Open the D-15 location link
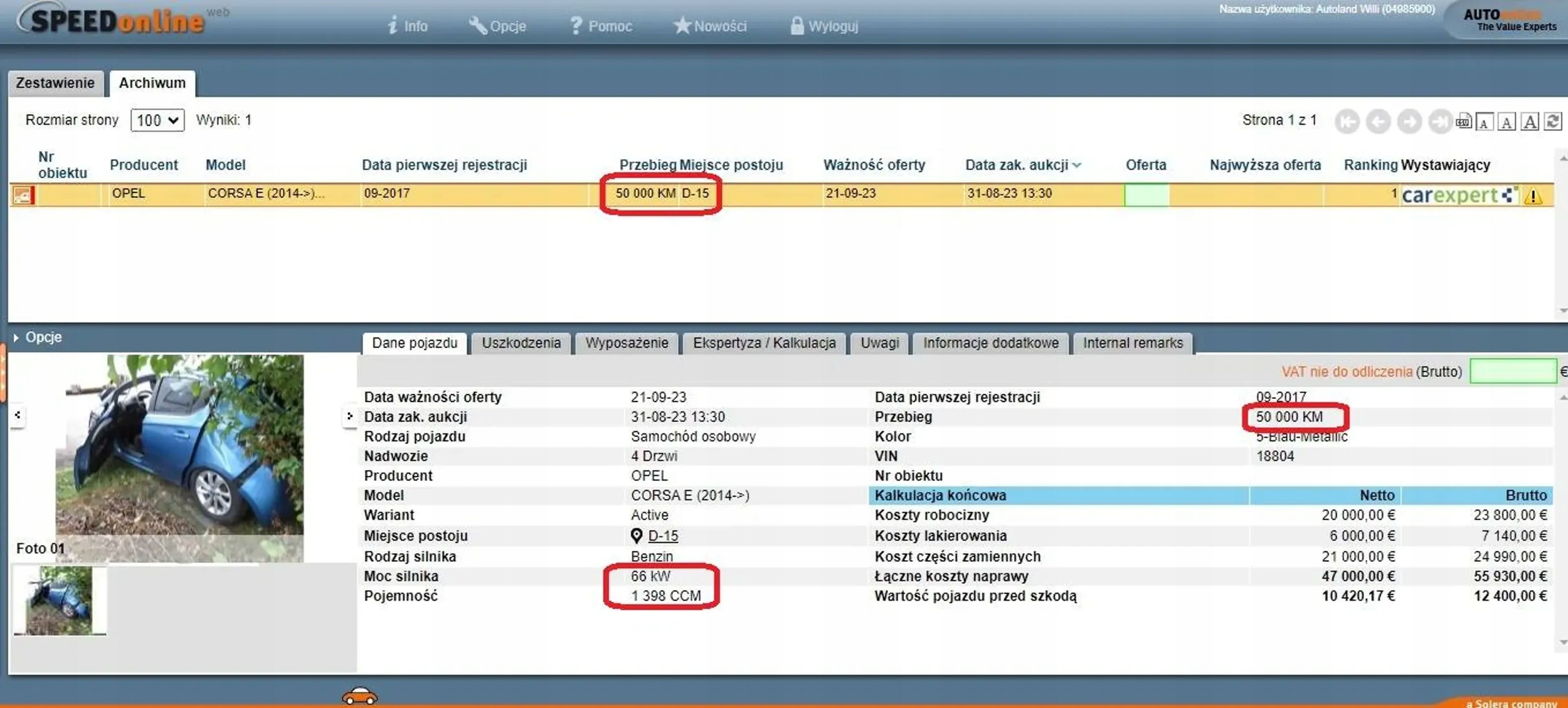The width and height of the screenshot is (1568, 708). tap(663, 536)
